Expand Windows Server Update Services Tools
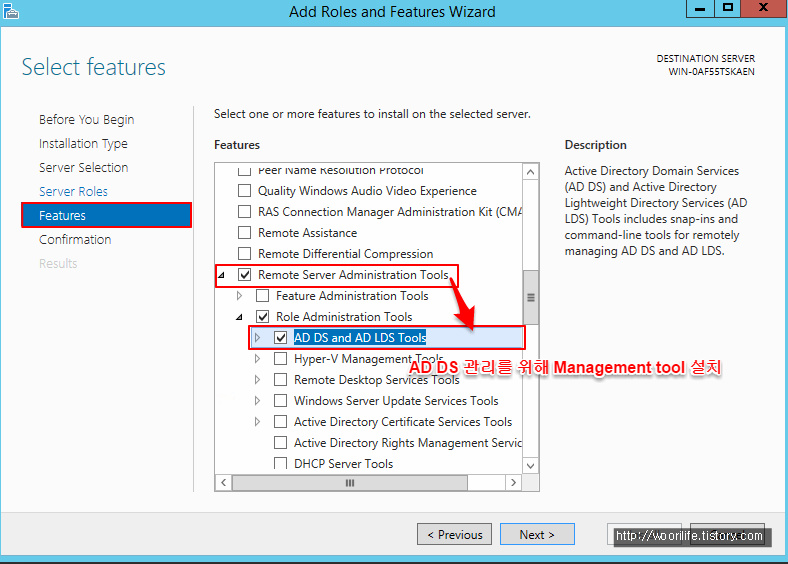This screenshot has width=788, height=564. pos(257,401)
